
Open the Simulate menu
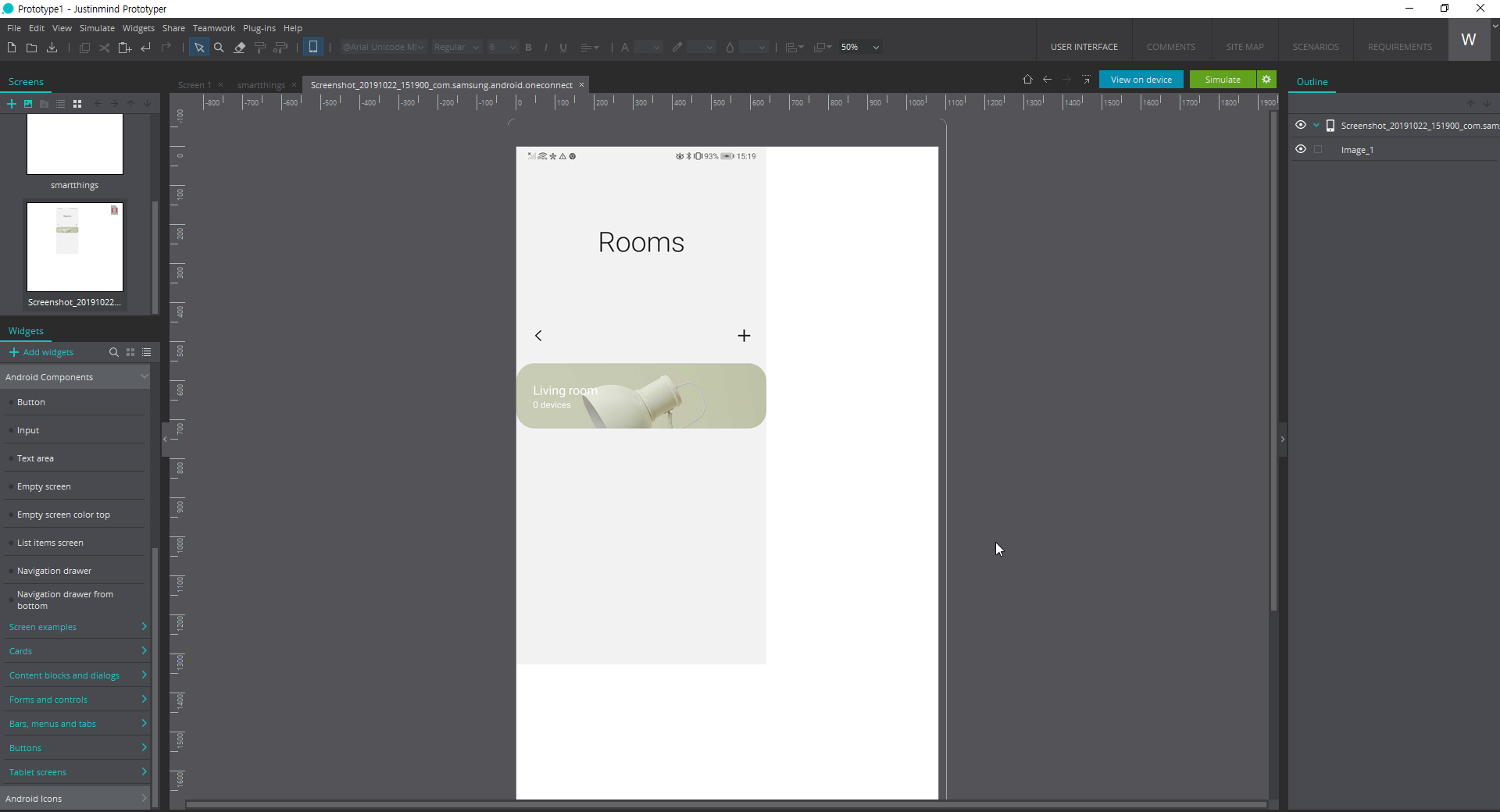97,28
